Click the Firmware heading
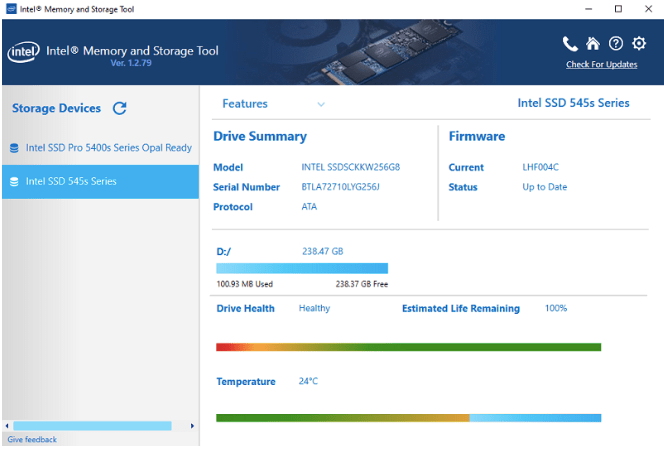The width and height of the screenshot is (664, 449). [x=477, y=136]
